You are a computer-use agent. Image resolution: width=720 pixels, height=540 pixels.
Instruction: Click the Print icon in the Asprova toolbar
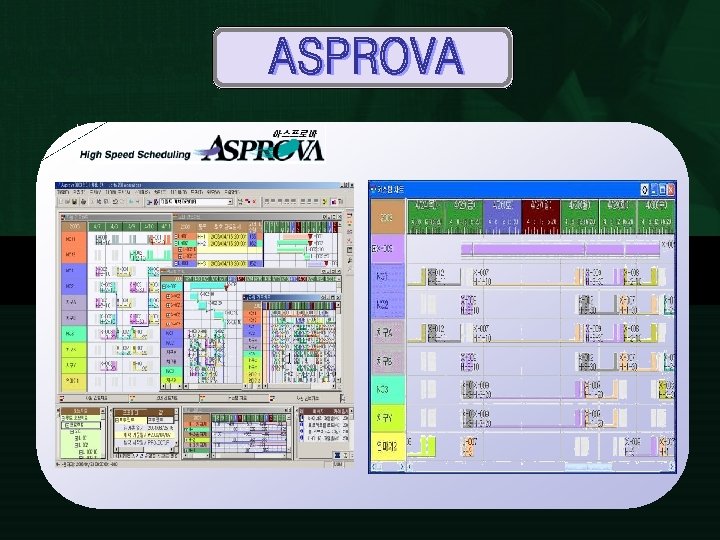83,202
